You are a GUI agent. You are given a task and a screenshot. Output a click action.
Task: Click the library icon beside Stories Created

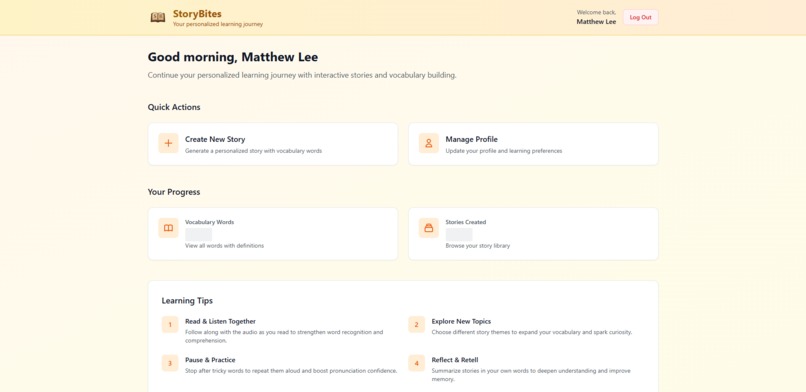429,228
